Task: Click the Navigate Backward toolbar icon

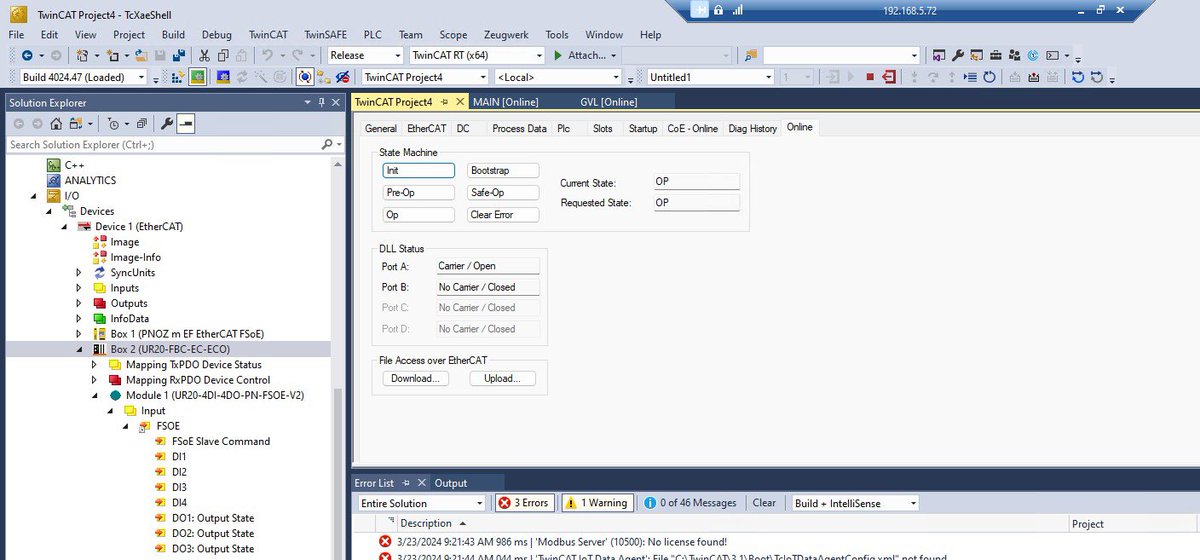Action: (27, 55)
